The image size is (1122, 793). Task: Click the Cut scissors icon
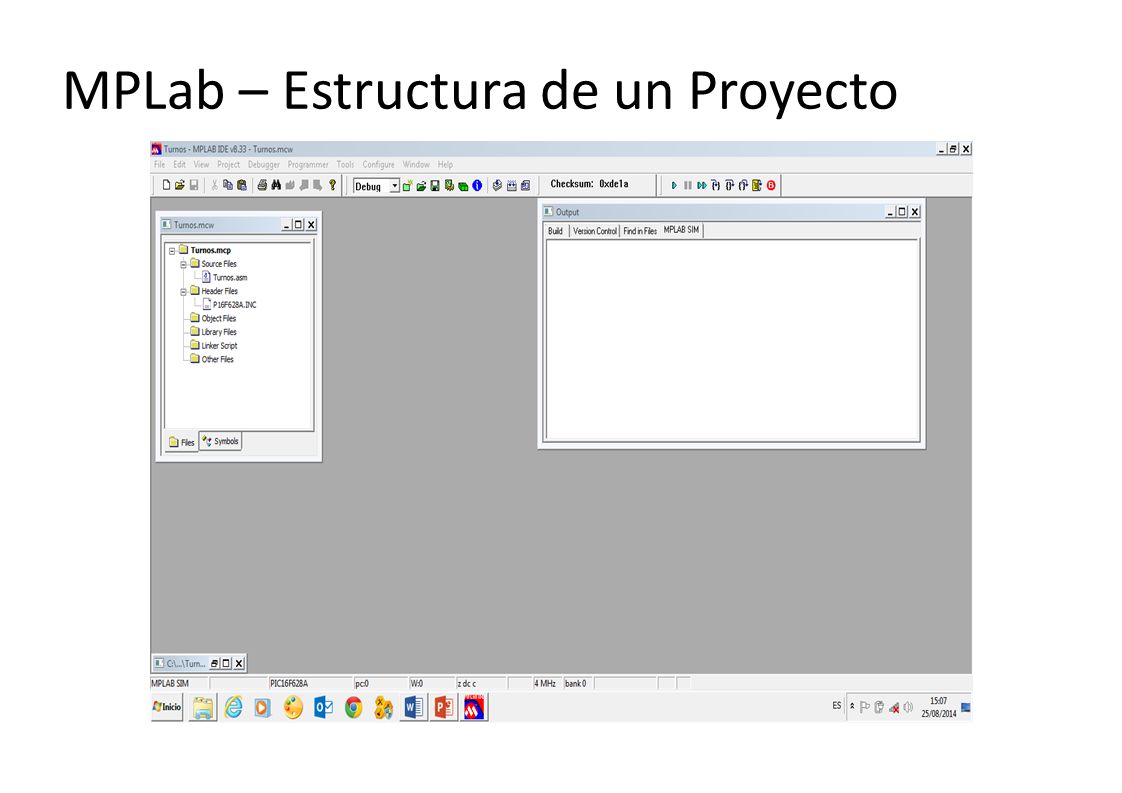tap(214, 185)
